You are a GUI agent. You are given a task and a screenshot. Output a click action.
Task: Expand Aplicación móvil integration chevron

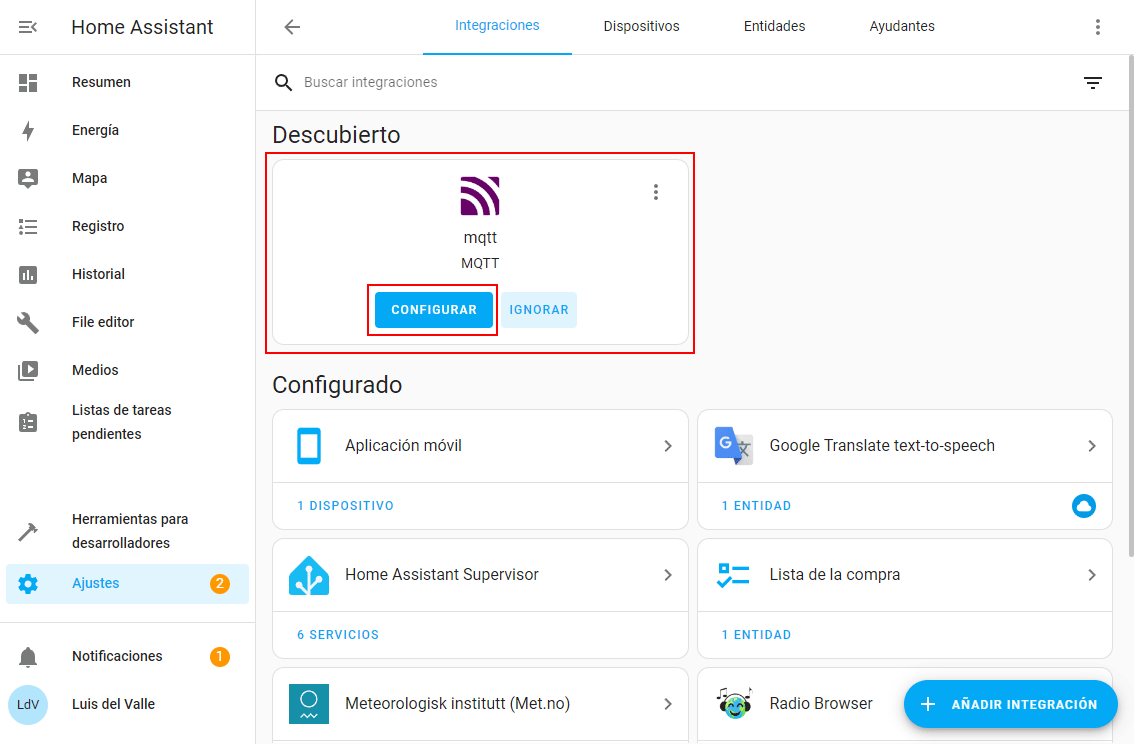tap(668, 446)
